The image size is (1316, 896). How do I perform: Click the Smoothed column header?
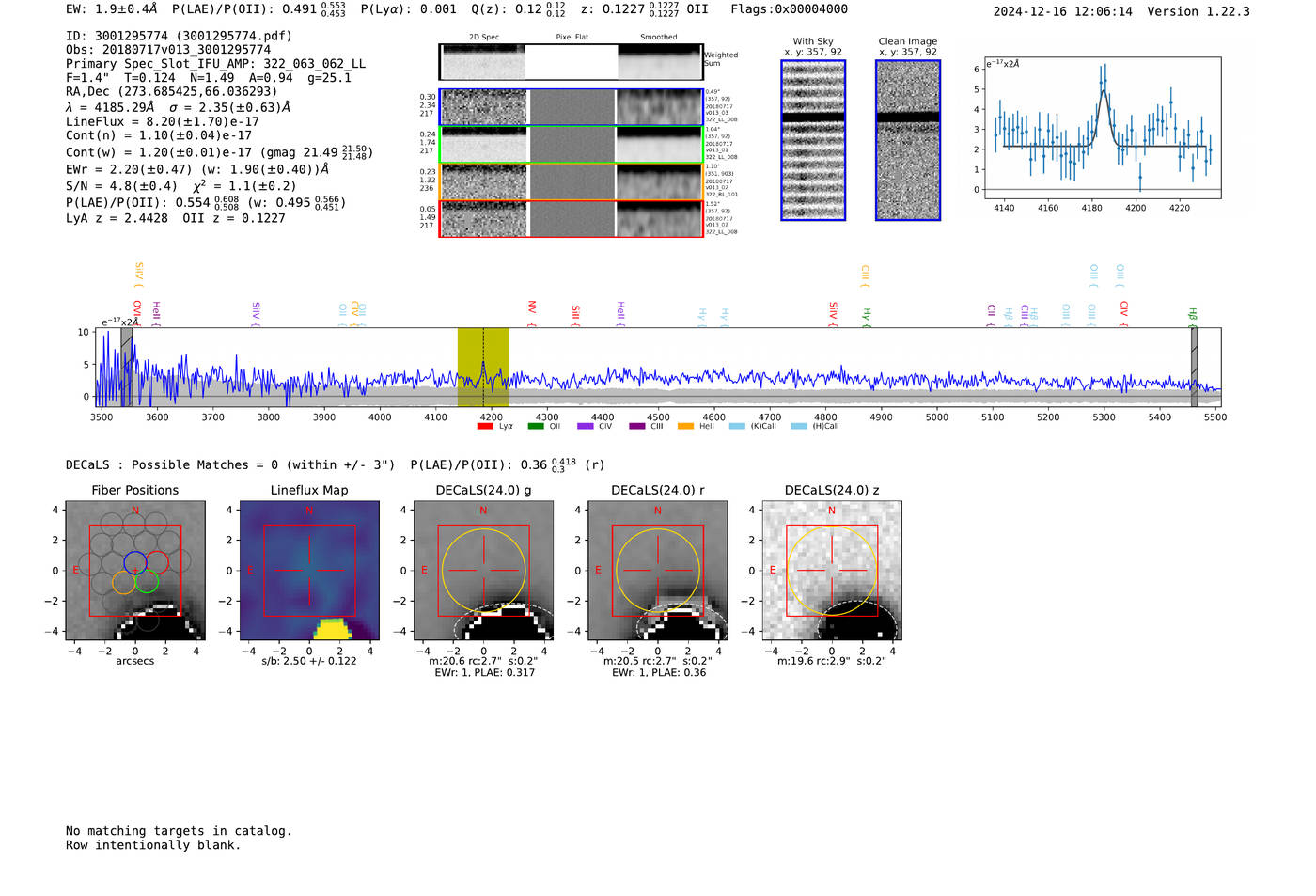click(659, 38)
